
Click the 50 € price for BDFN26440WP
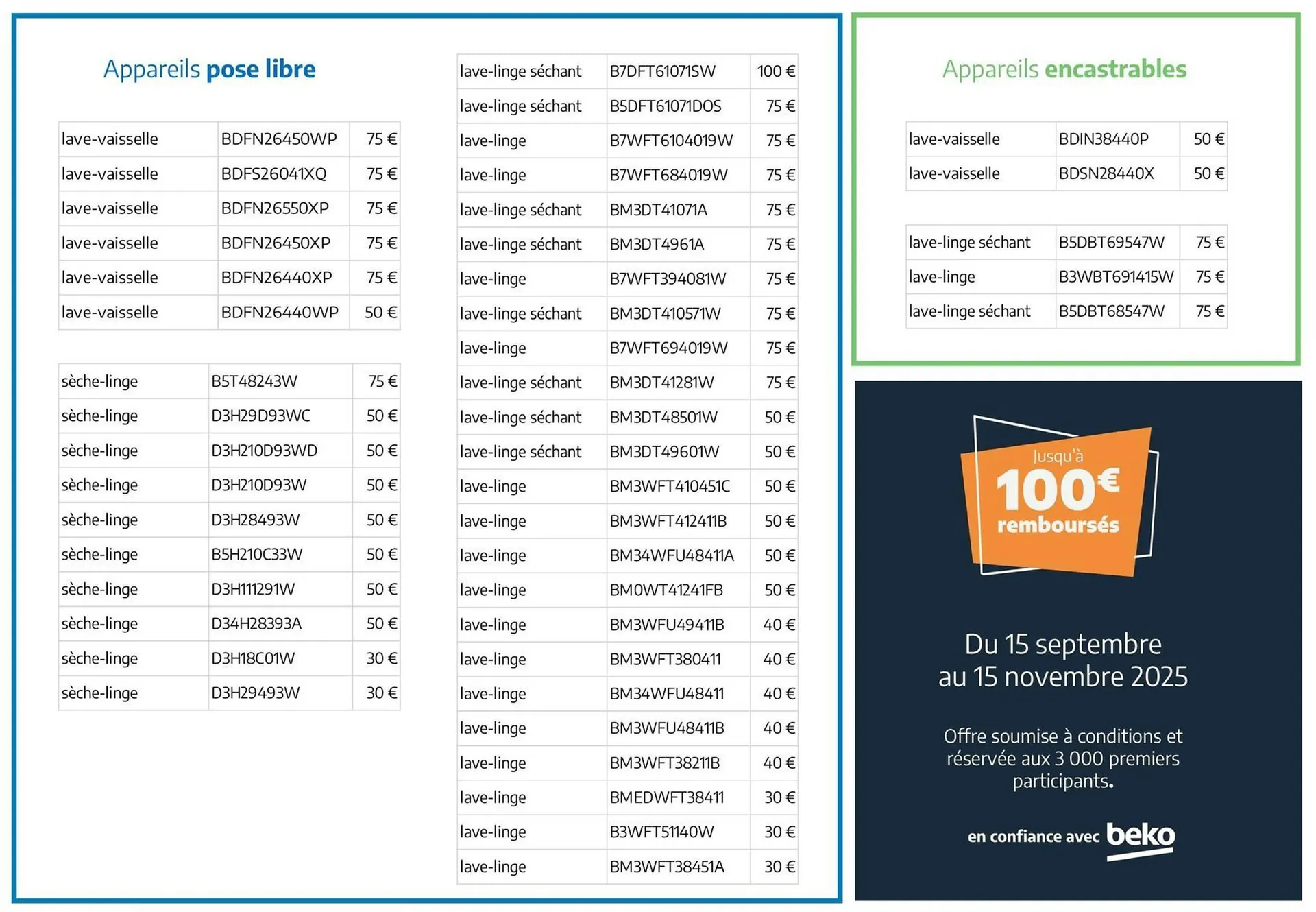(x=381, y=312)
